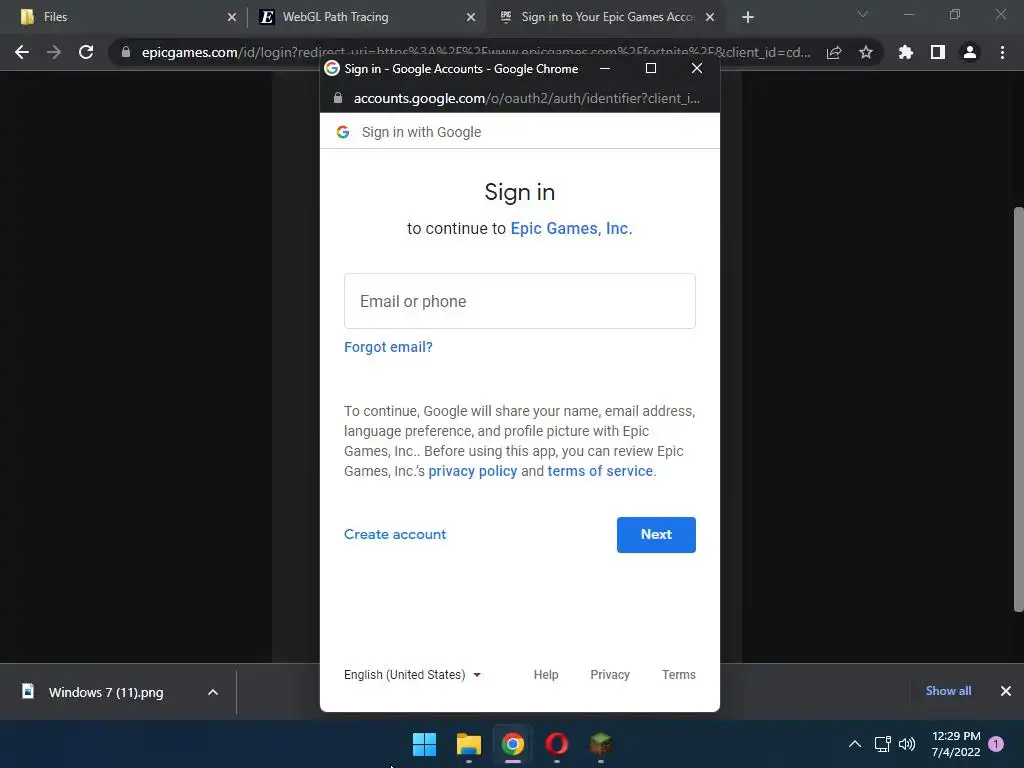Open downloaded Windows 7 (11).png file

[106, 692]
